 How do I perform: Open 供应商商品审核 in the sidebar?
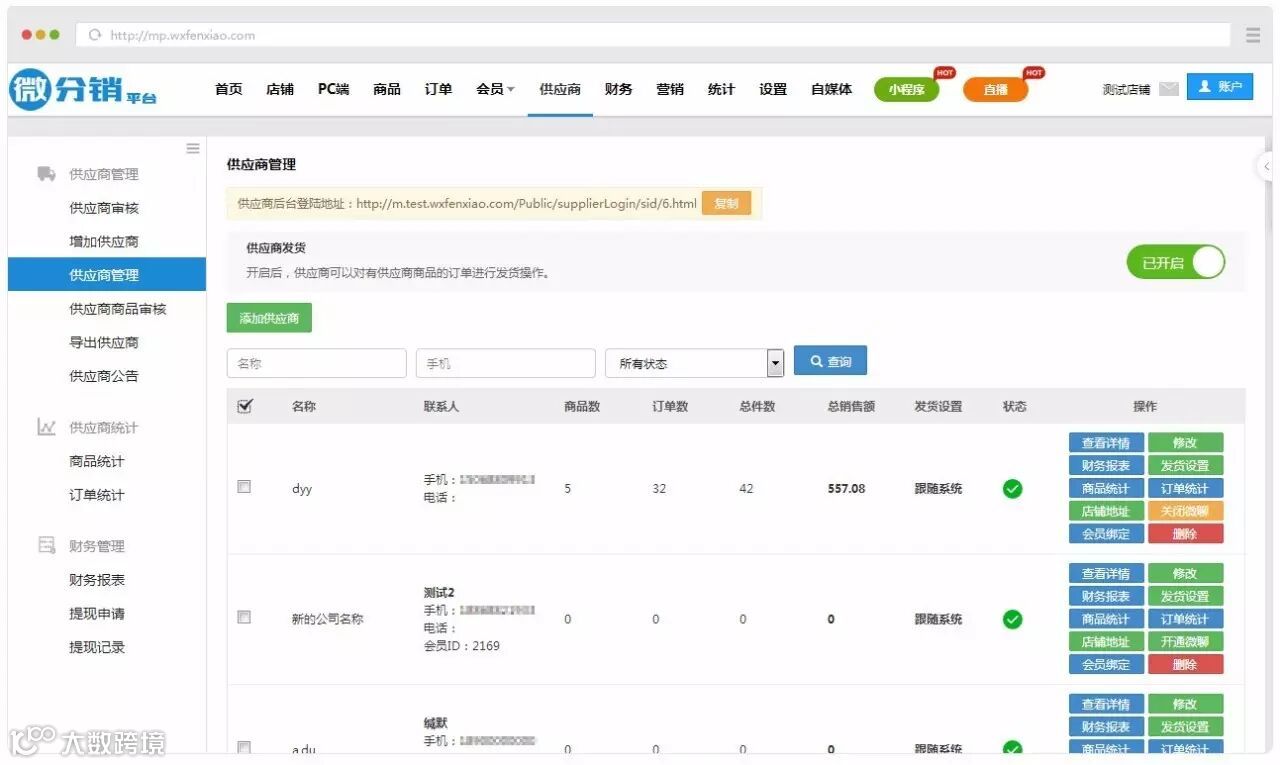(118, 309)
